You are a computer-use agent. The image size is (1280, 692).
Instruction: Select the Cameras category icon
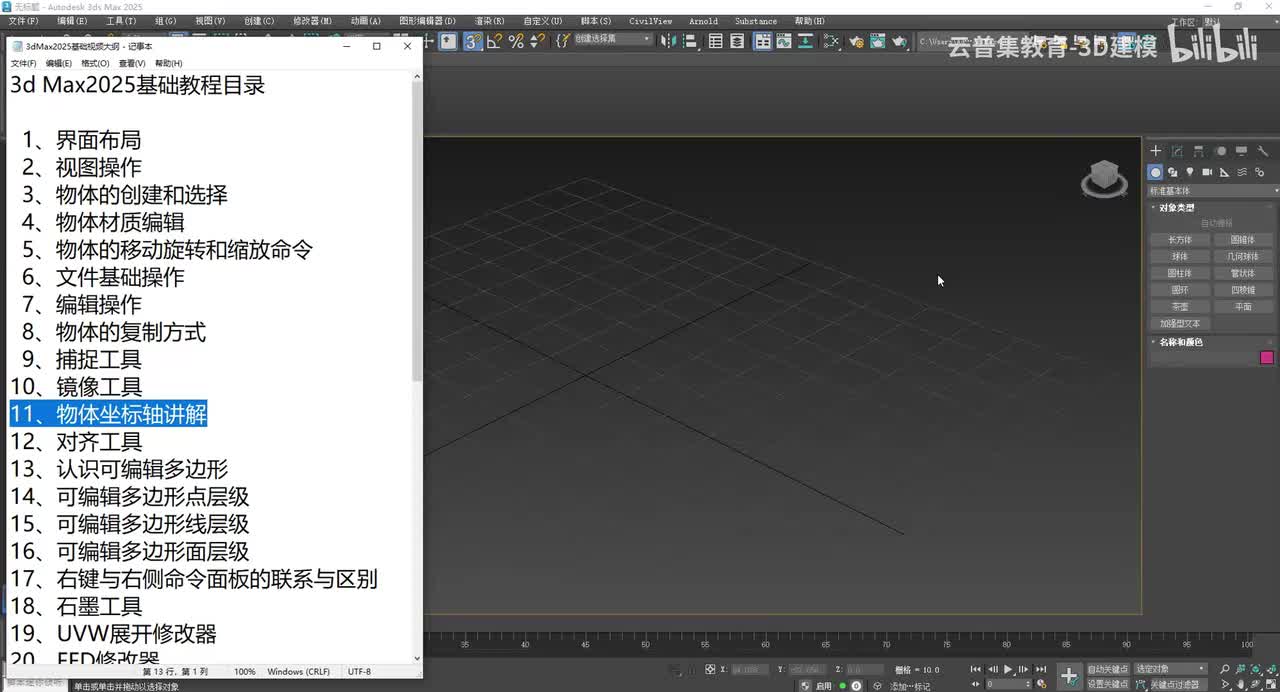[1207, 172]
